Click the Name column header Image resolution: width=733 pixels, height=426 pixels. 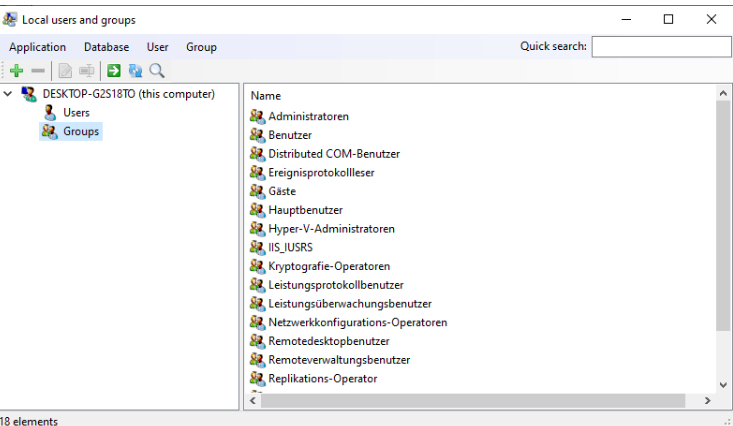click(266, 96)
